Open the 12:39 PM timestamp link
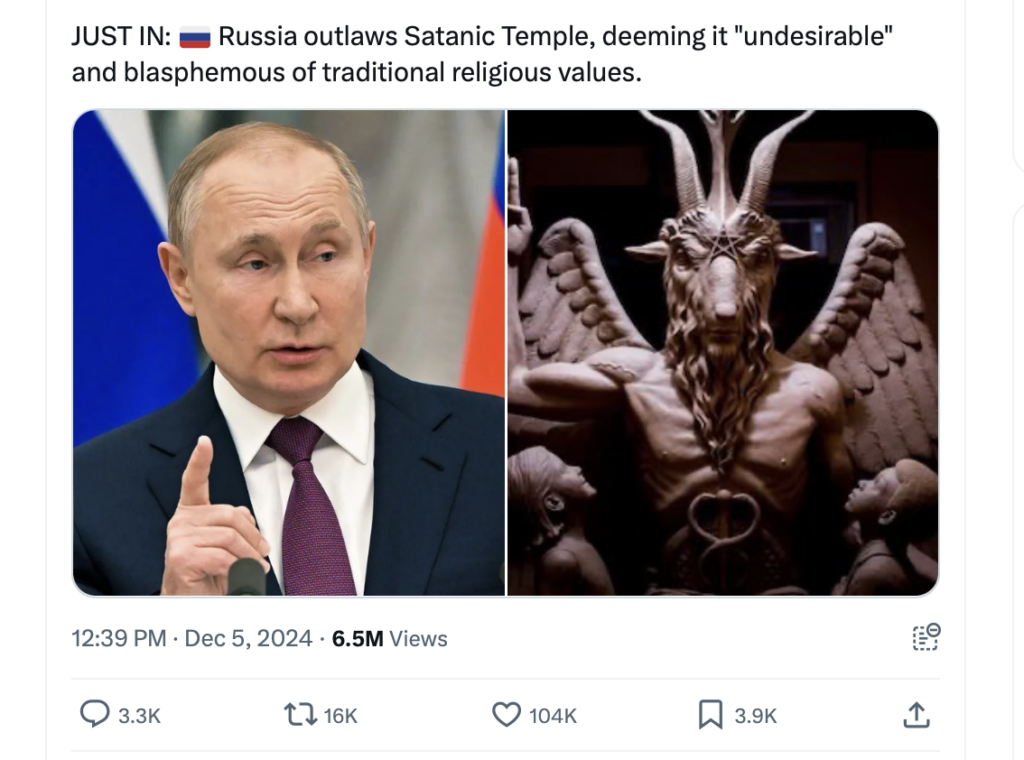 [x=119, y=638]
